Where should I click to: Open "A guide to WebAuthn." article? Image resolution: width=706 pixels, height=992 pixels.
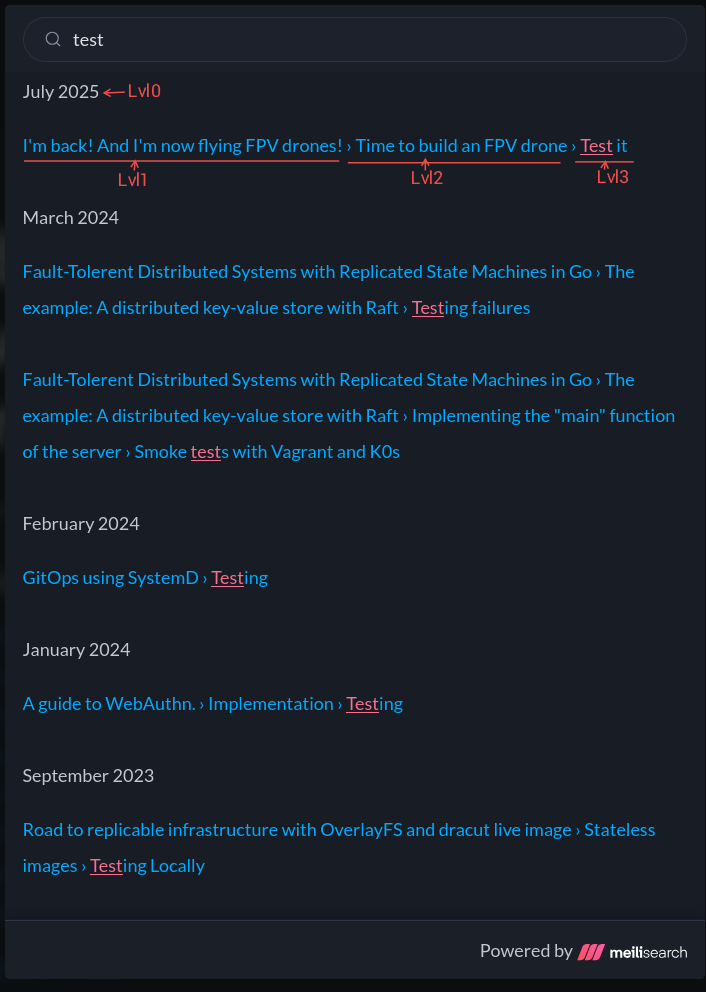pos(108,704)
